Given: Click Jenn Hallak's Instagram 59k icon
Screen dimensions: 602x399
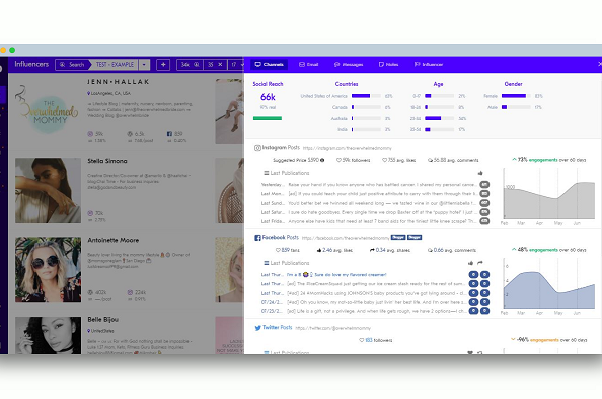Looking at the screenshot, I should pyautogui.click(x=90, y=134).
